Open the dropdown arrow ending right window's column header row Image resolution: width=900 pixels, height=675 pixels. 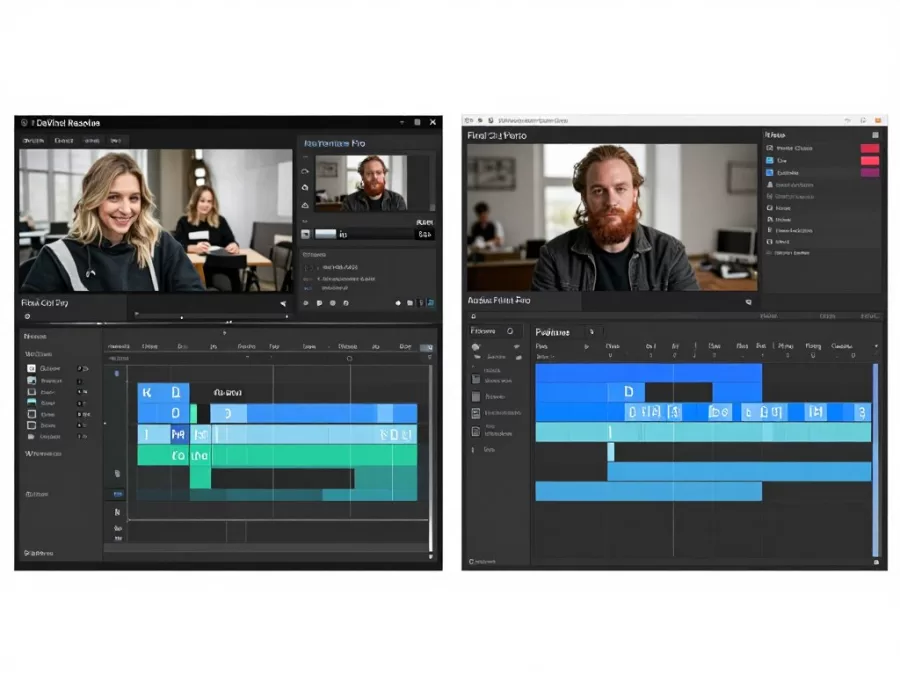(876, 346)
